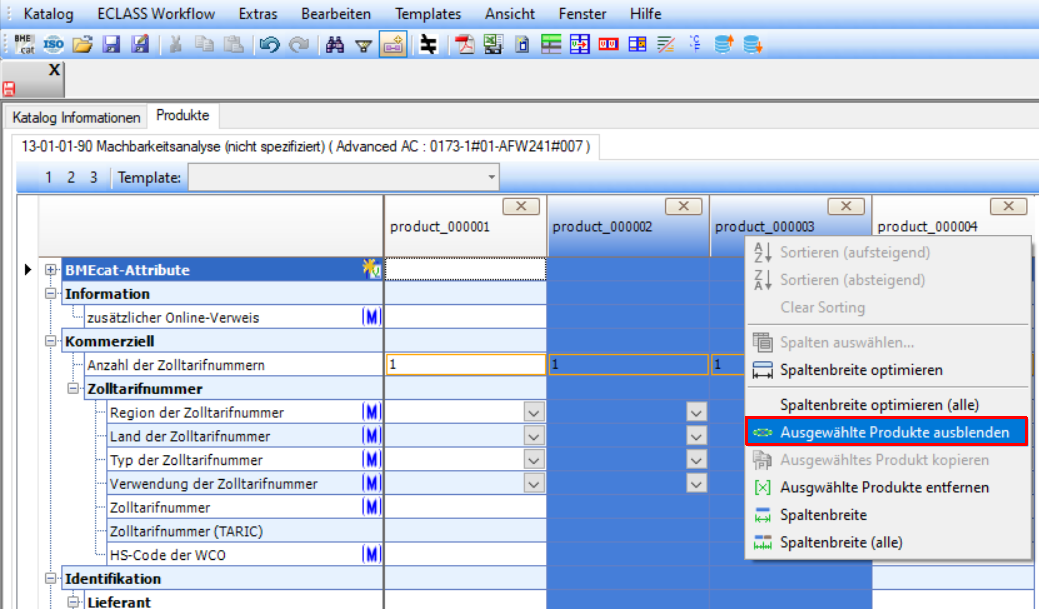Click level 2 button next to Template

(71, 178)
